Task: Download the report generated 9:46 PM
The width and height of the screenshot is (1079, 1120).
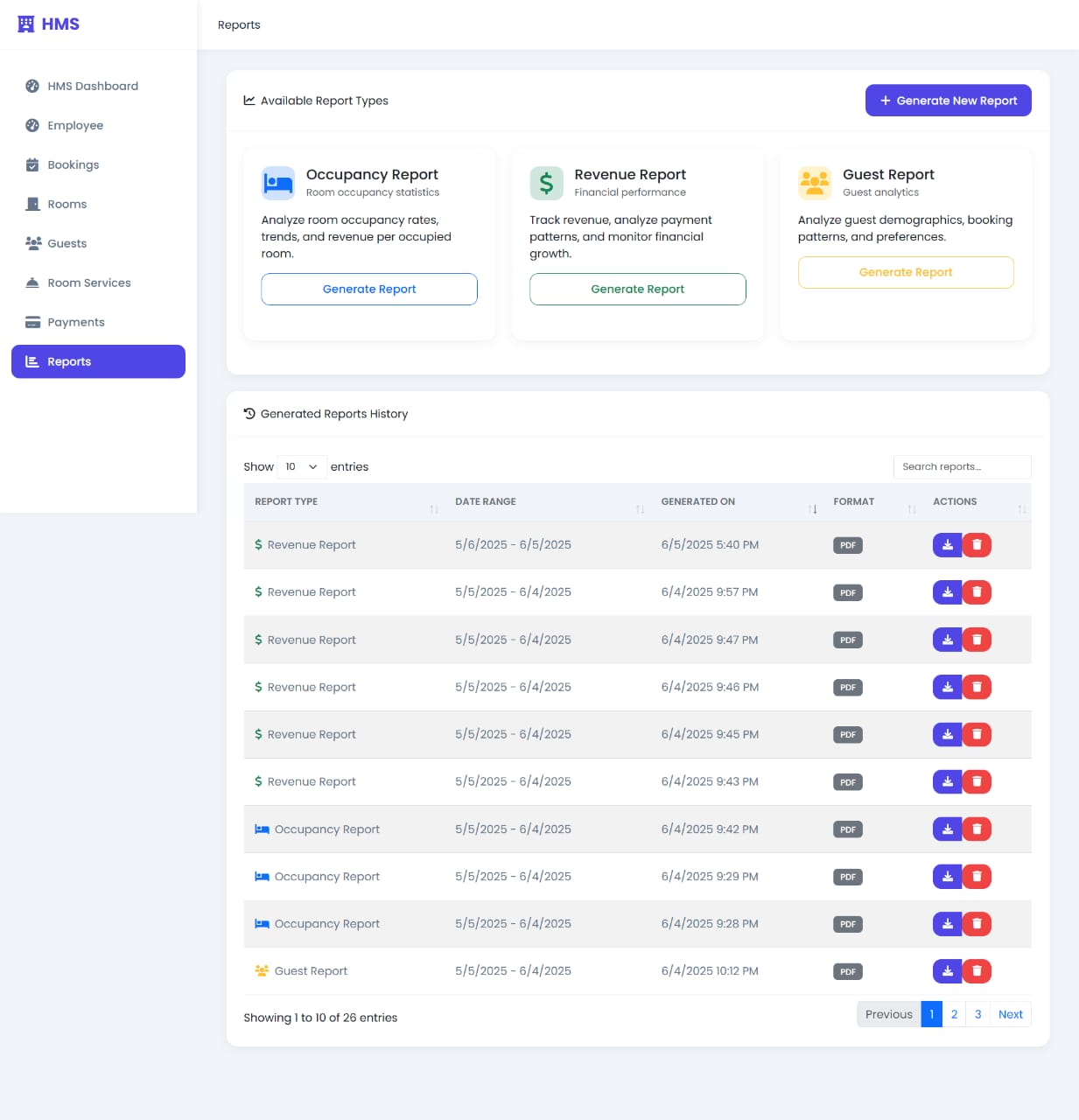Action: click(x=947, y=687)
